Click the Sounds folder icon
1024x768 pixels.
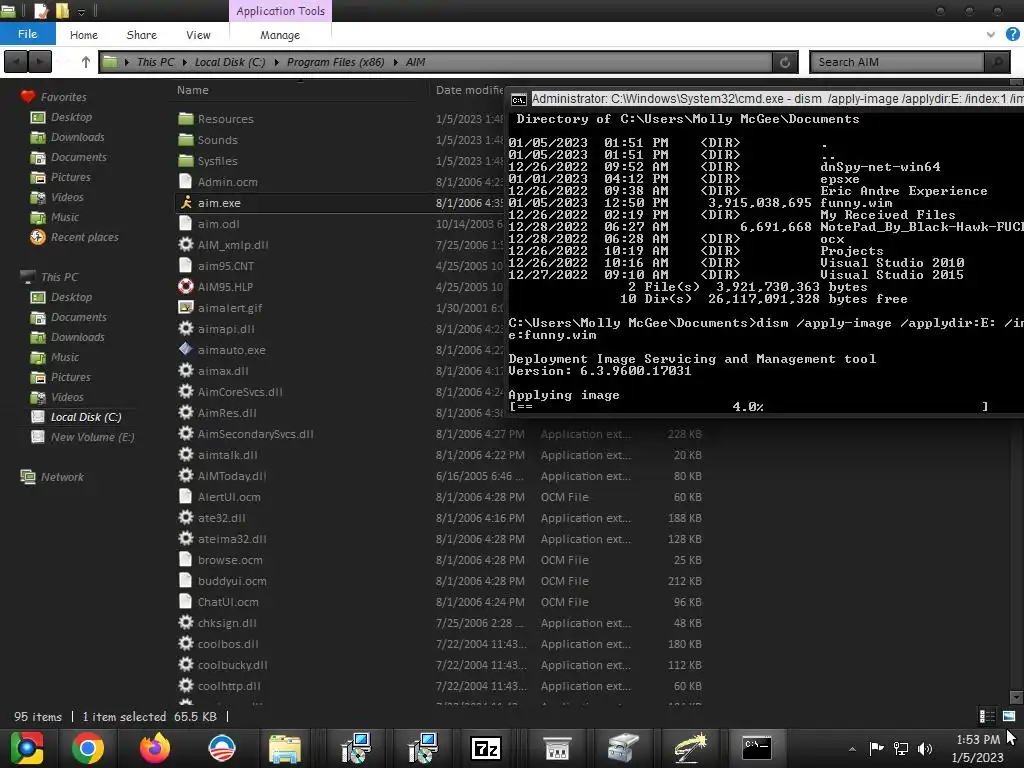coord(186,139)
